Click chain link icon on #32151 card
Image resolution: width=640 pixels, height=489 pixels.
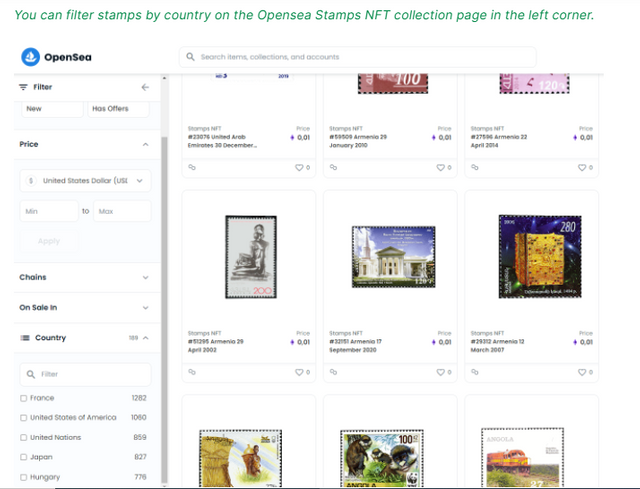pyautogui.click(x=333, y=371)
